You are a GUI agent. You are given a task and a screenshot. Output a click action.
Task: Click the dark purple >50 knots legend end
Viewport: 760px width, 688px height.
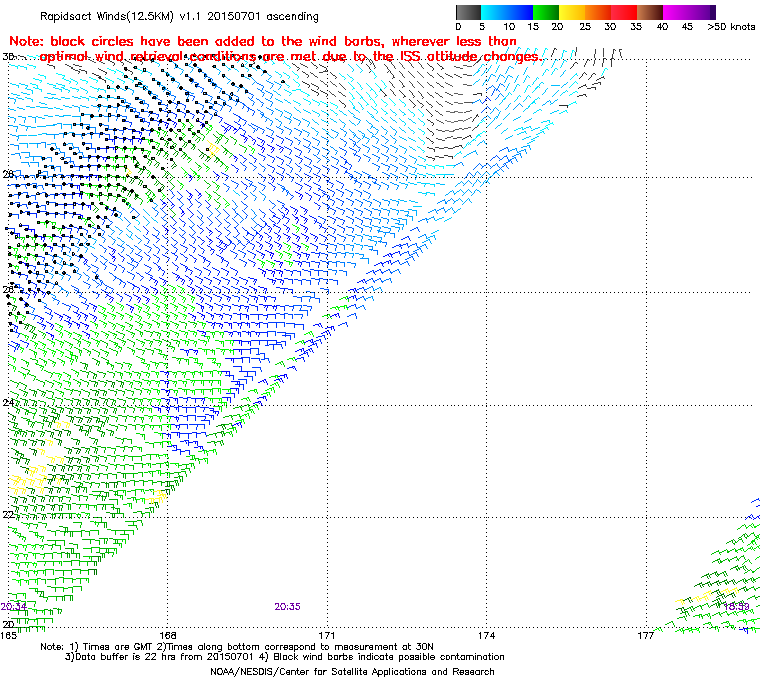point(713,12)
